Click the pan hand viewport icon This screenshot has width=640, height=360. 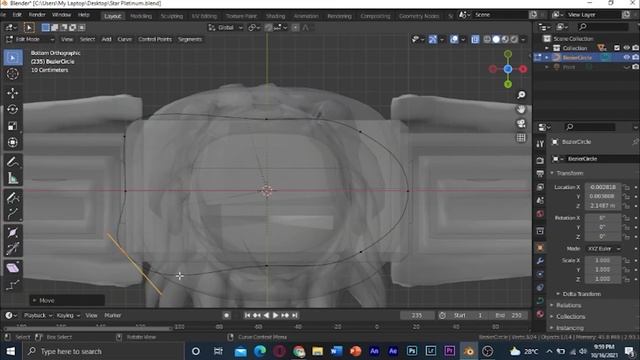(x=521, y=109)
